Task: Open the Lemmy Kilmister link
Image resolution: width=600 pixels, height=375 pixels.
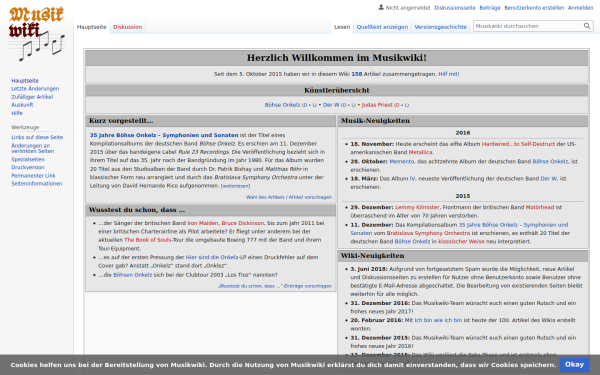Action: point(417,207)
